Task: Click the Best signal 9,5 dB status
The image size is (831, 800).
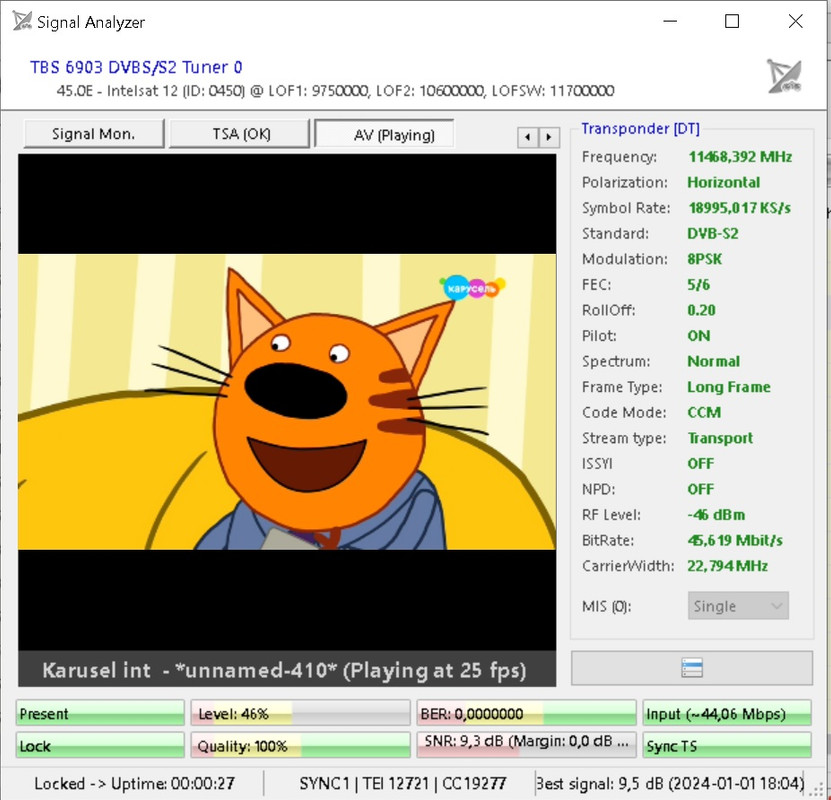Action: click(x=670, y=783)
